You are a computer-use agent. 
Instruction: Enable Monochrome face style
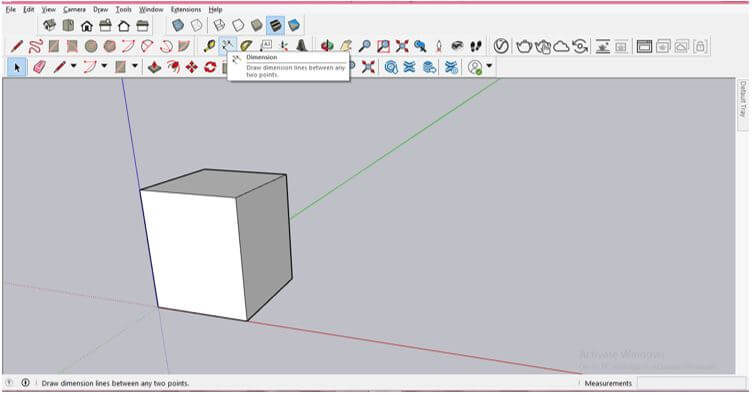pyautogui.click(x=294, y=25)
